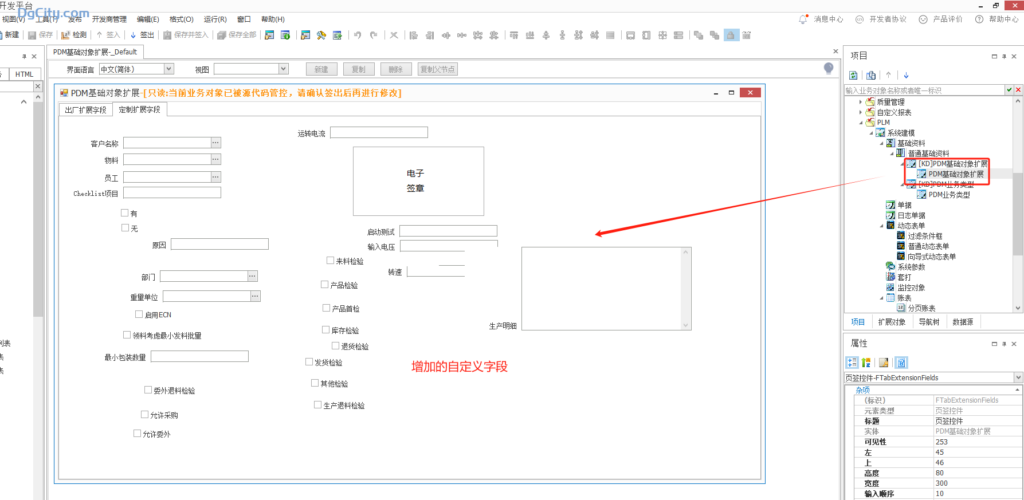This screenshot has height=500, width=1024.
Task: Expand the 质量管理 tree node
Action: (x=861, y=102)
